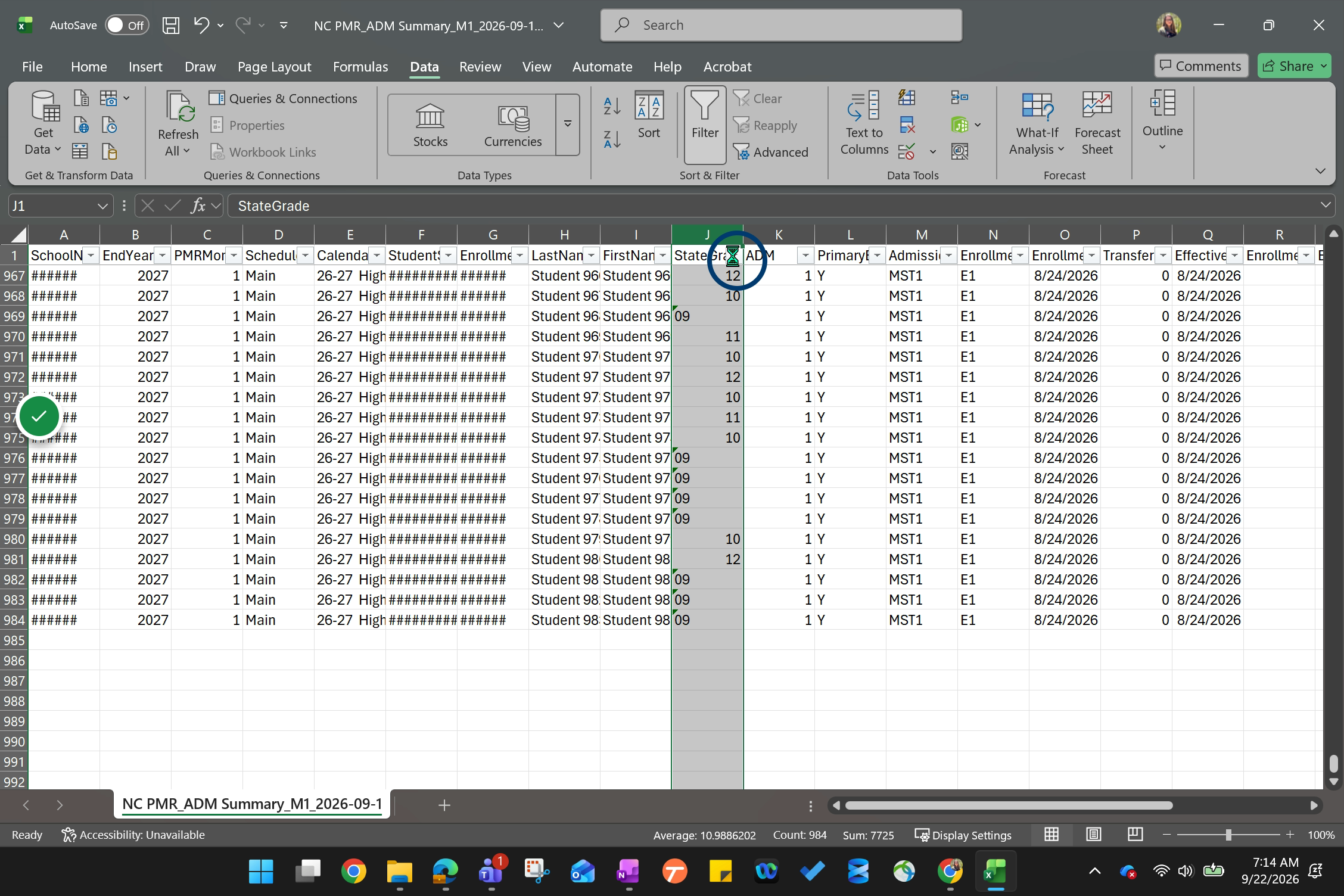Open the Formulas ribbon tab
Screen dimensions: 1344x896
point(360,67)
